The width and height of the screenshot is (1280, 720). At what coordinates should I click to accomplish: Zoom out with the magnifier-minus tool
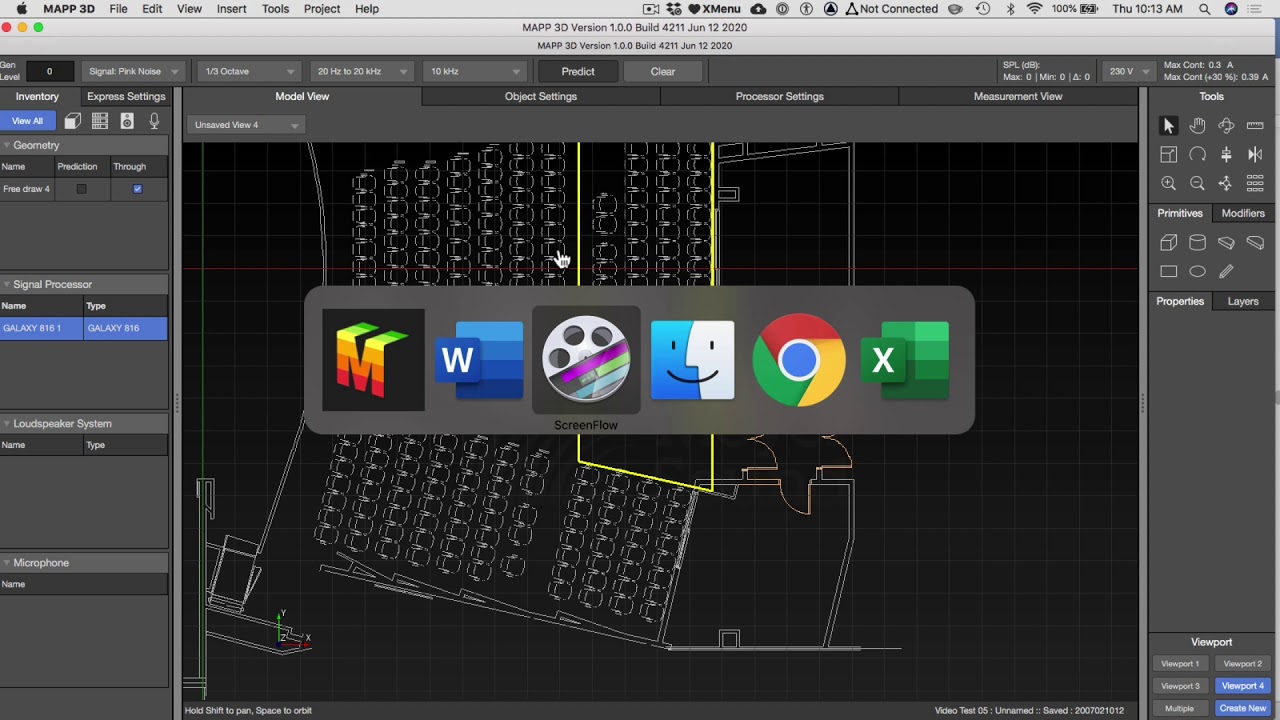click(1197, 183)
